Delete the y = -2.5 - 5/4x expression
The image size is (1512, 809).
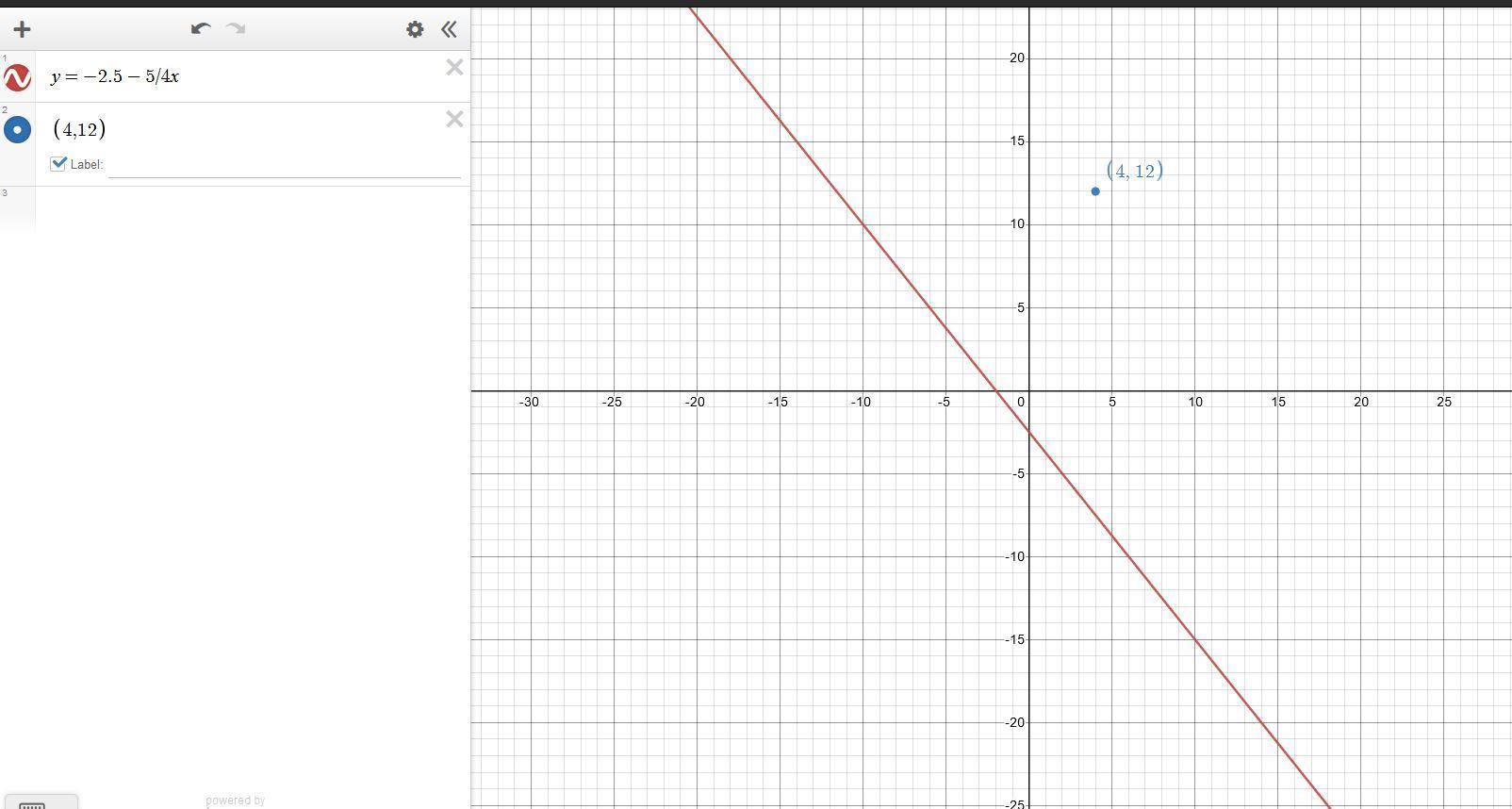coord(454,67)
